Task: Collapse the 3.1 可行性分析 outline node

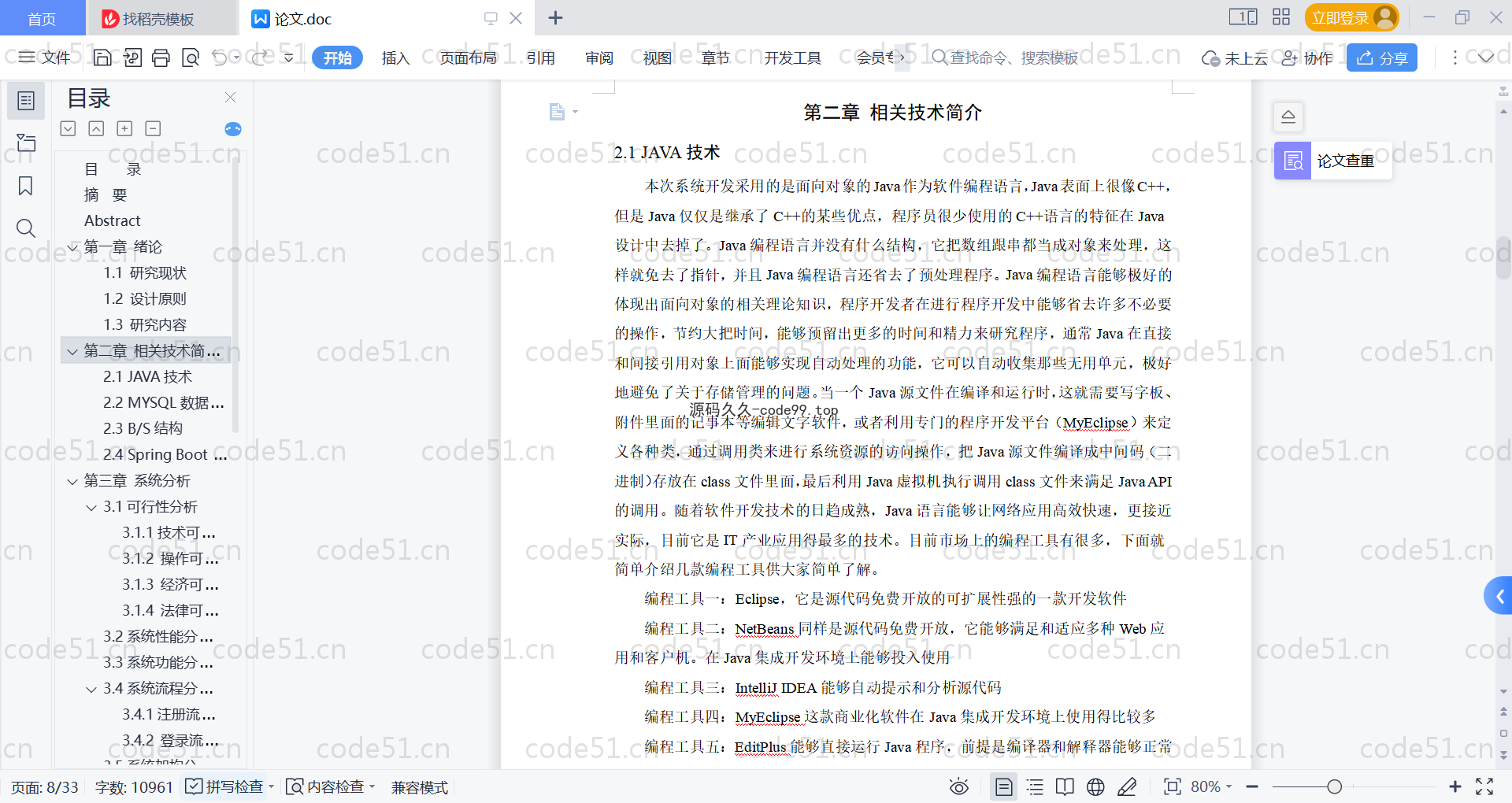Action: click(91, 507)
